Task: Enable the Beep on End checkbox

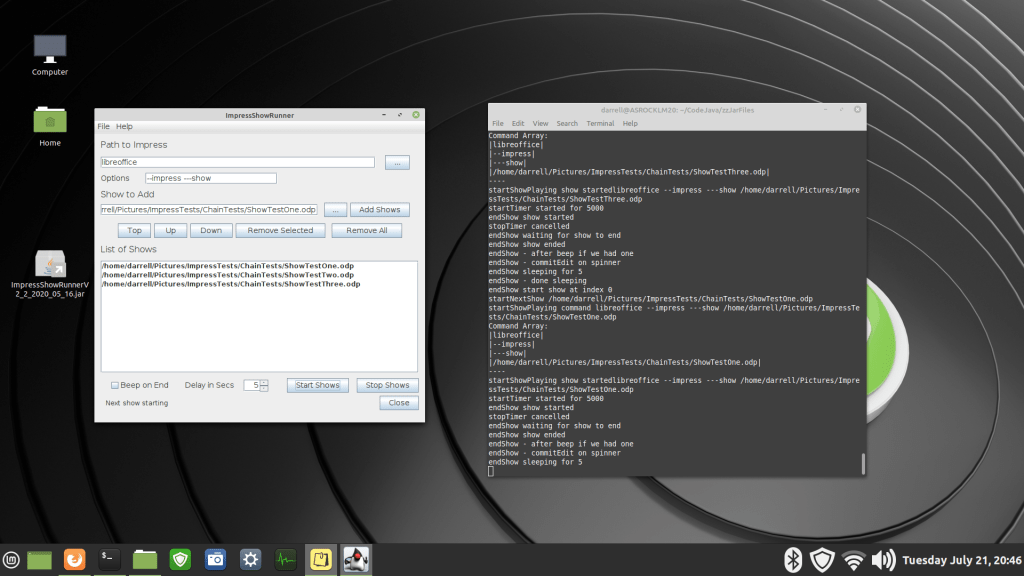Action: pos(115,385)
